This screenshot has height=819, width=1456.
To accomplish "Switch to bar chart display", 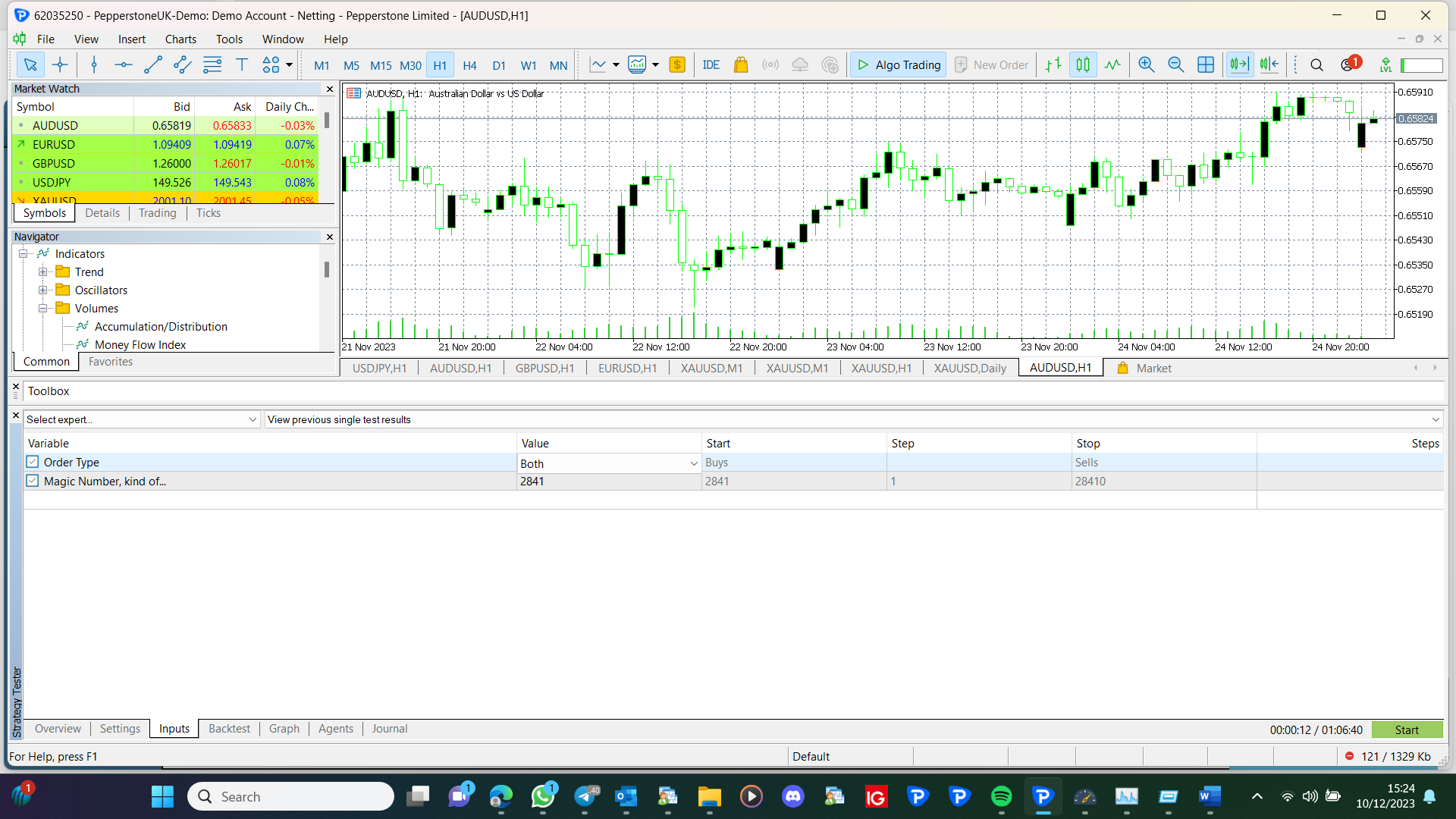I will pyautogui.click(x=1053, y=65).
